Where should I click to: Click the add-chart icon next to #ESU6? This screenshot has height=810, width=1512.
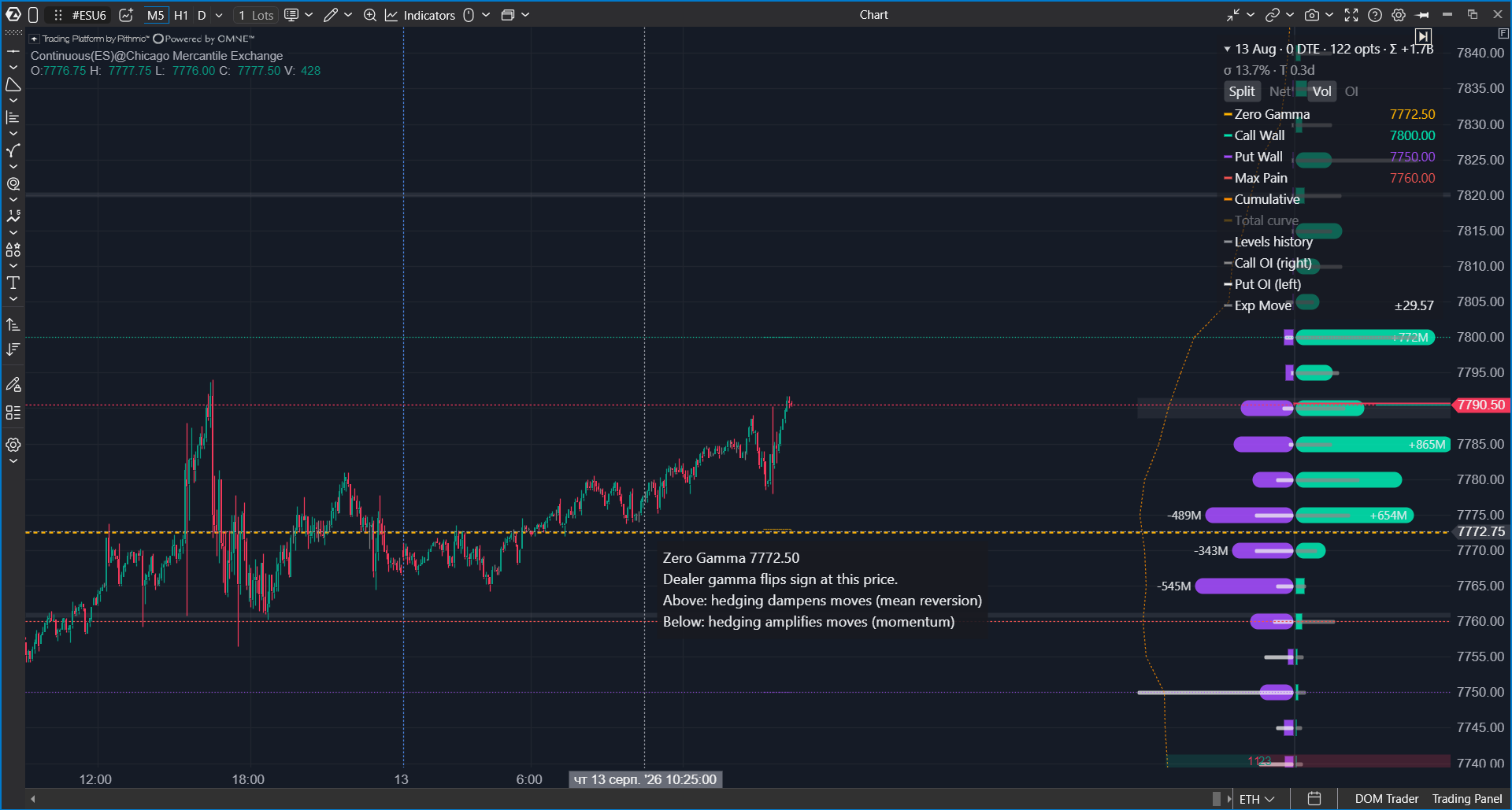126,15
